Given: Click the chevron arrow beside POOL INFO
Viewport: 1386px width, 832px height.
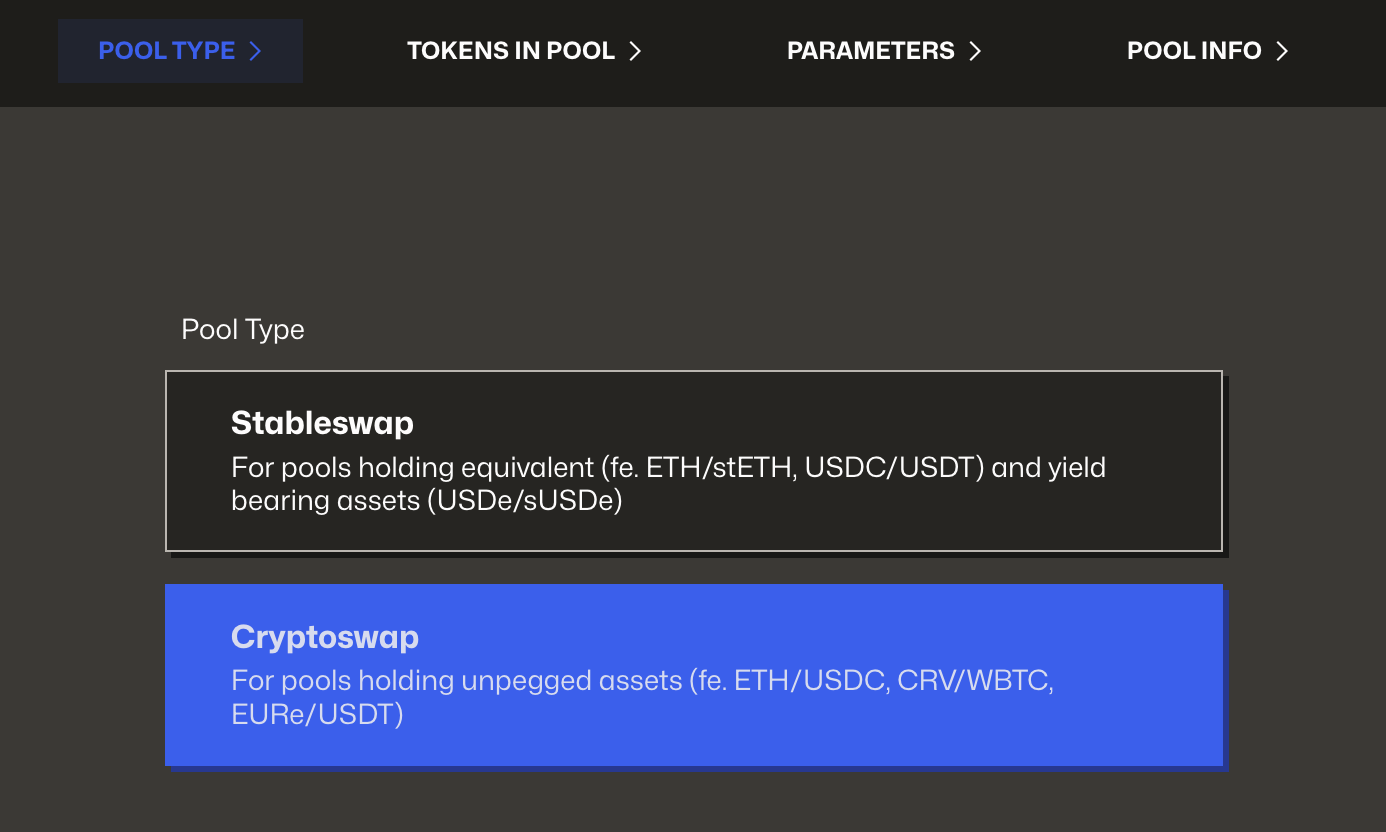Looking at the screenshot, I should click(1282, 51).
